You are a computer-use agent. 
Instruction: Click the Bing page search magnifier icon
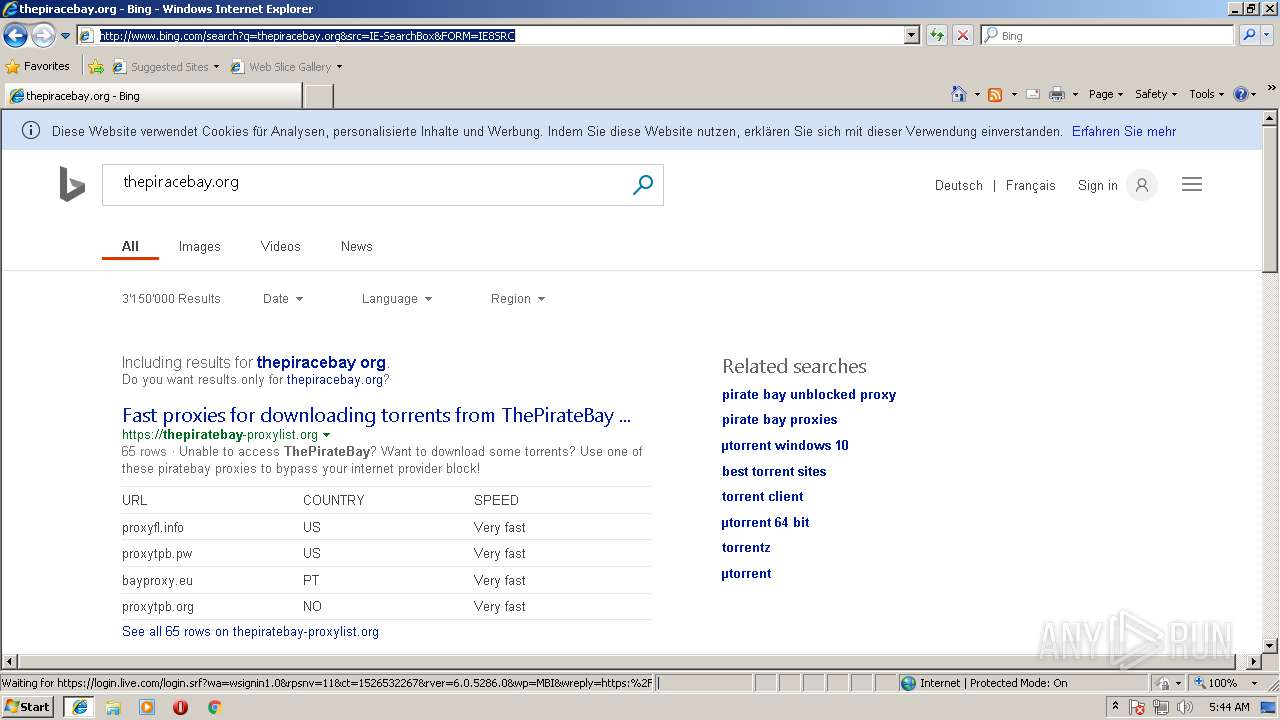(x=643, y=185)
